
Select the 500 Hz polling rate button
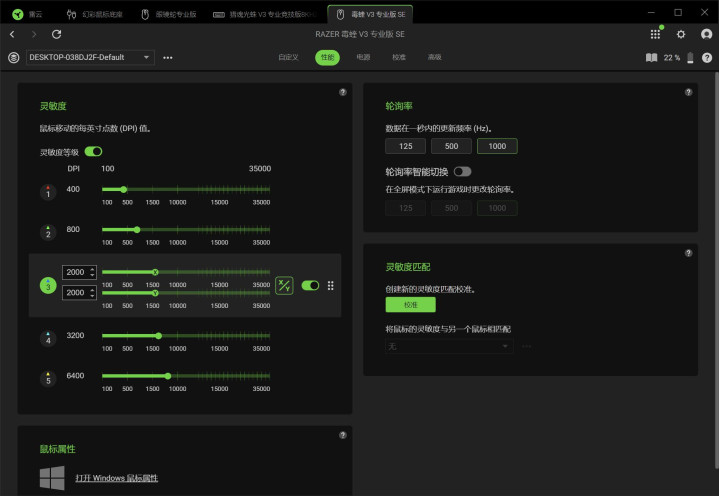[x=451, y=146]
